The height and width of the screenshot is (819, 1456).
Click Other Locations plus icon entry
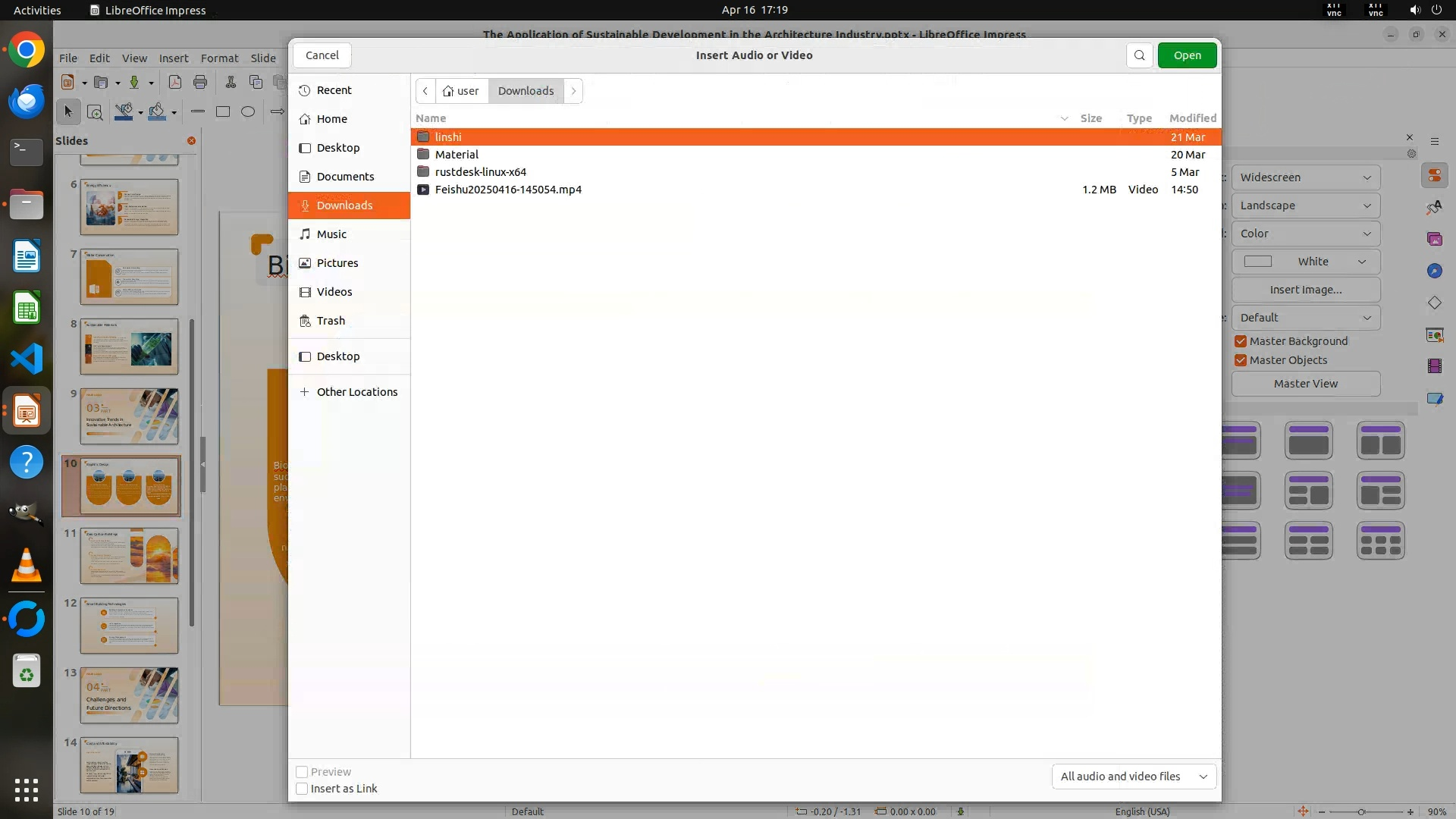pyautogui.click(x=356, y=392)
